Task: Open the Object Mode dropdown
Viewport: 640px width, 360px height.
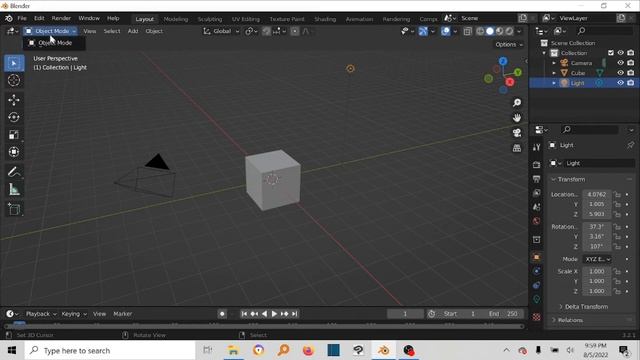Action: tap(50, 31)
